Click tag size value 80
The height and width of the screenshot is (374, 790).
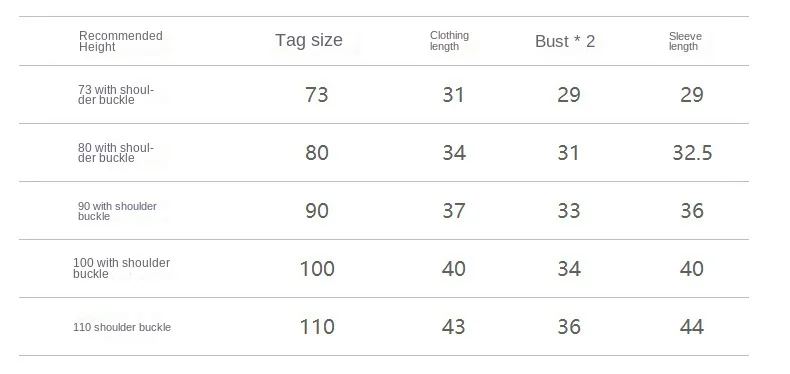point(317,153)
